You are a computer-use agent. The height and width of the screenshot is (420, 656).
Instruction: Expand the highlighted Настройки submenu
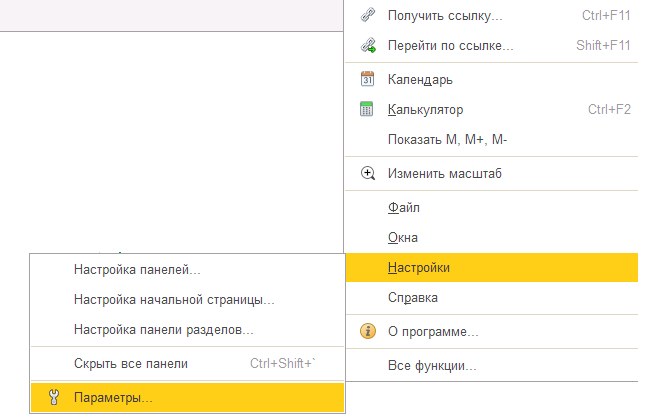pyautogui.click(x=492, y=267)
